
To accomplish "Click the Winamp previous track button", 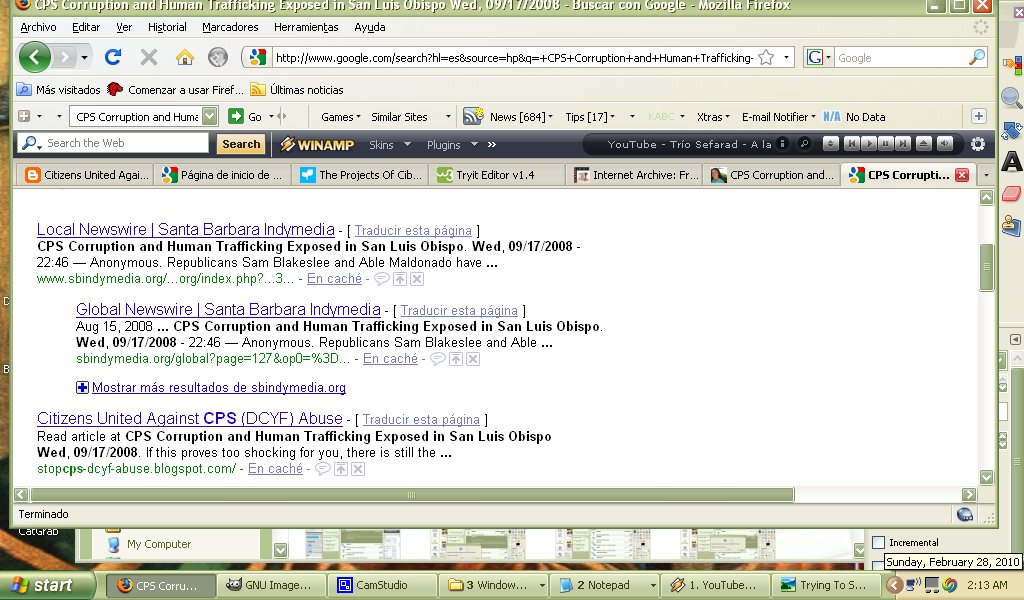I will tap(852, 144).
